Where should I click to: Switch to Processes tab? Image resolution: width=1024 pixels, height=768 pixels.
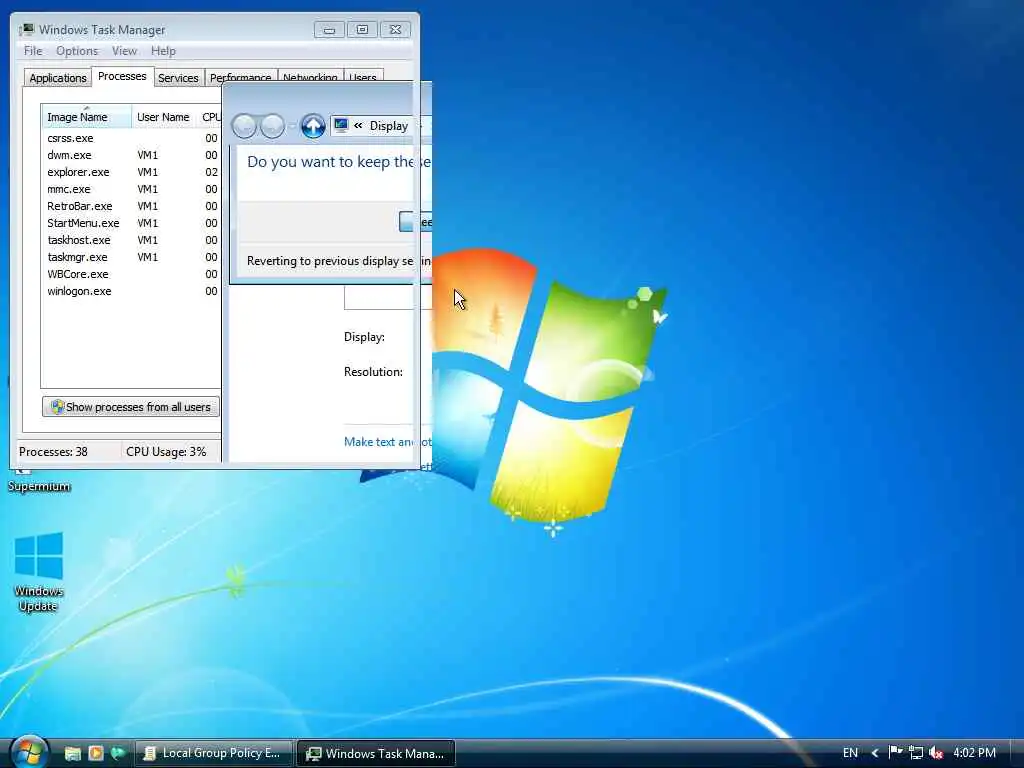122,76
